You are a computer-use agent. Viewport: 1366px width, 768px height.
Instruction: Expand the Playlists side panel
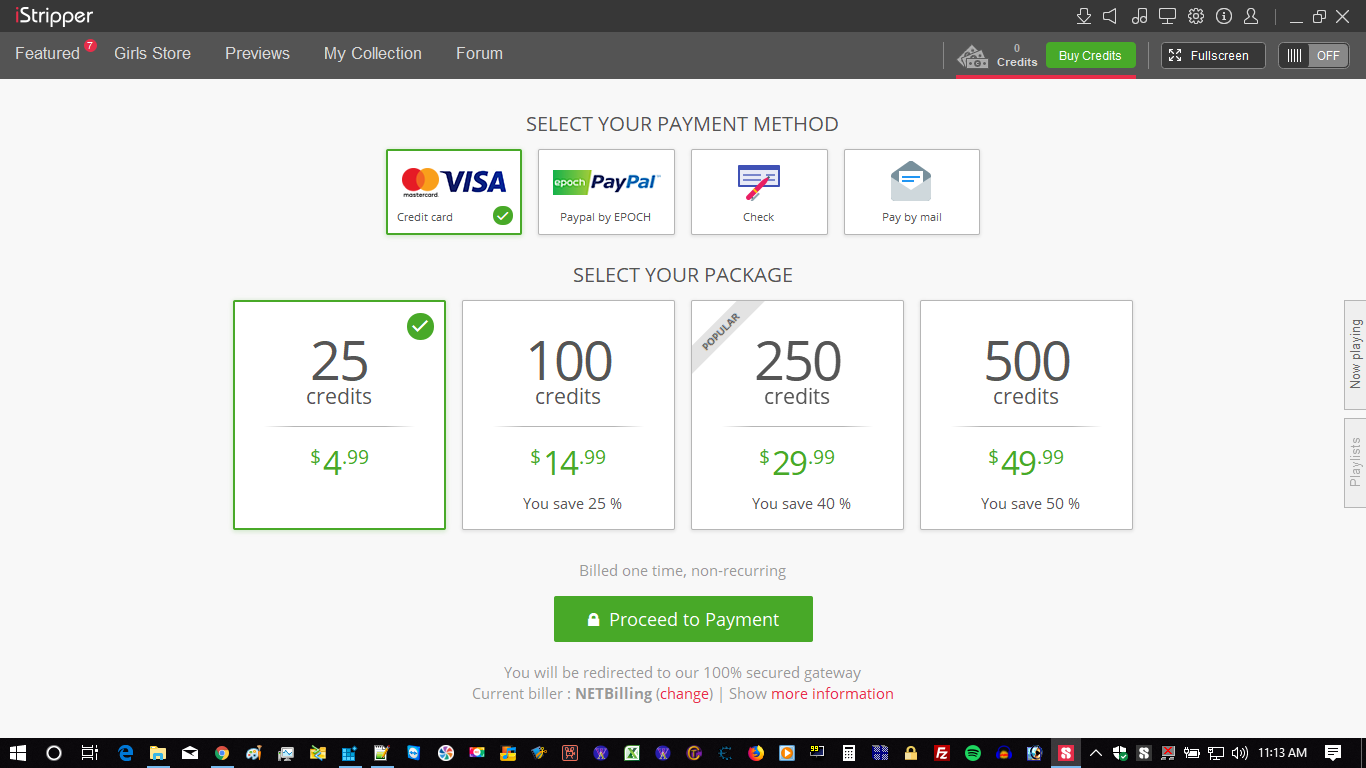pos(1355,462)
